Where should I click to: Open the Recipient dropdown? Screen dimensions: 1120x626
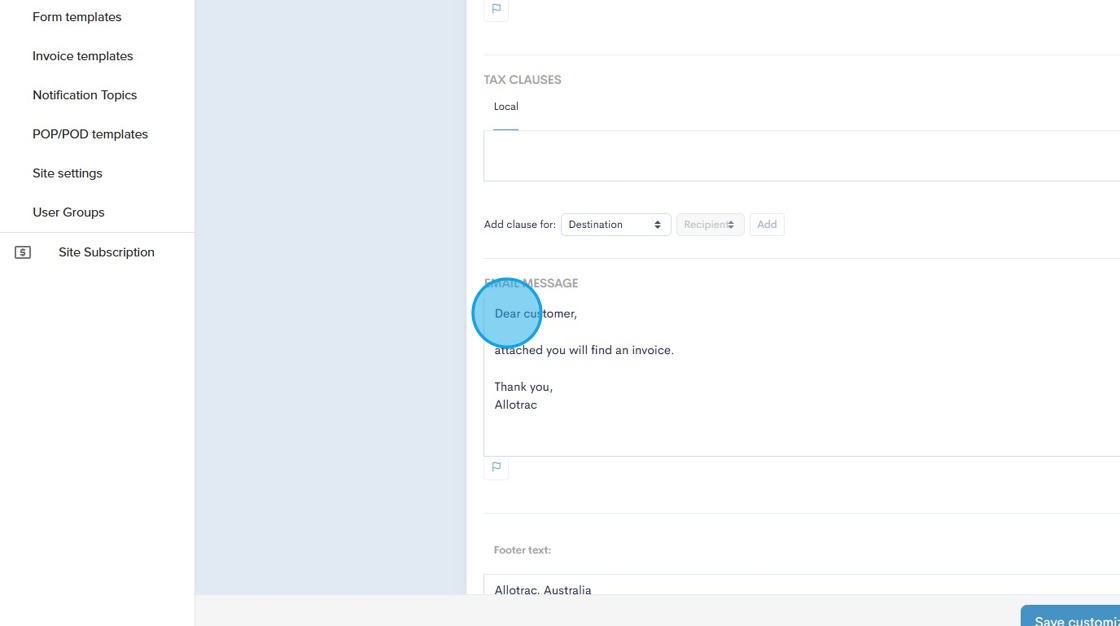[710, 225]
